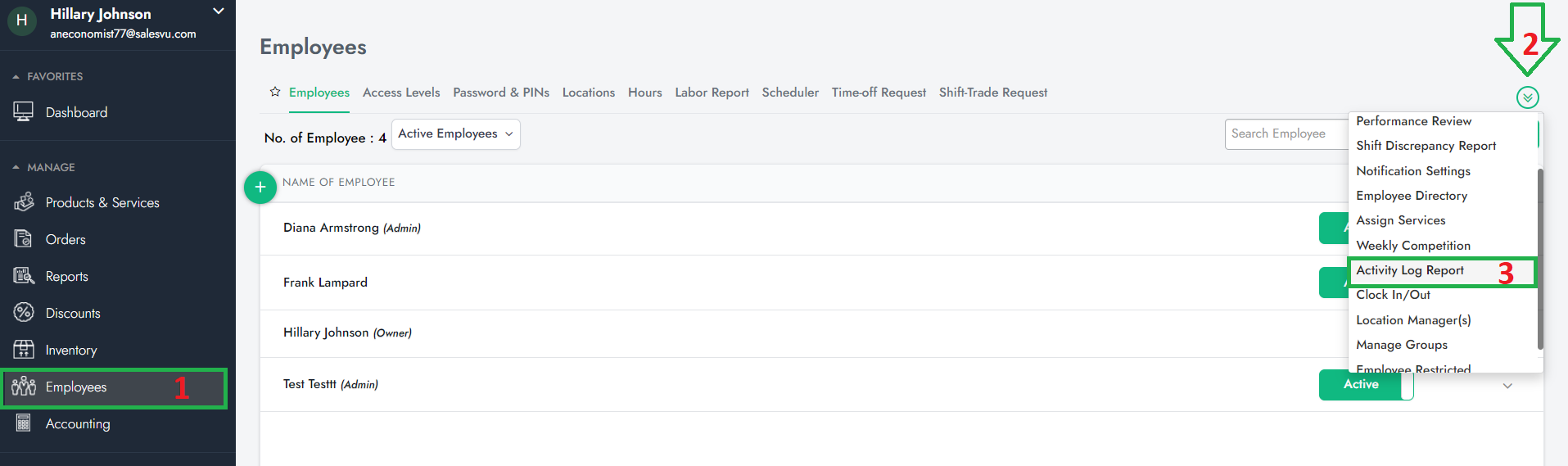This screenshot has height=466, width=1568.
Task: Collapse the more-tabs double chevron menu
Action: [x=1527, y=97]
